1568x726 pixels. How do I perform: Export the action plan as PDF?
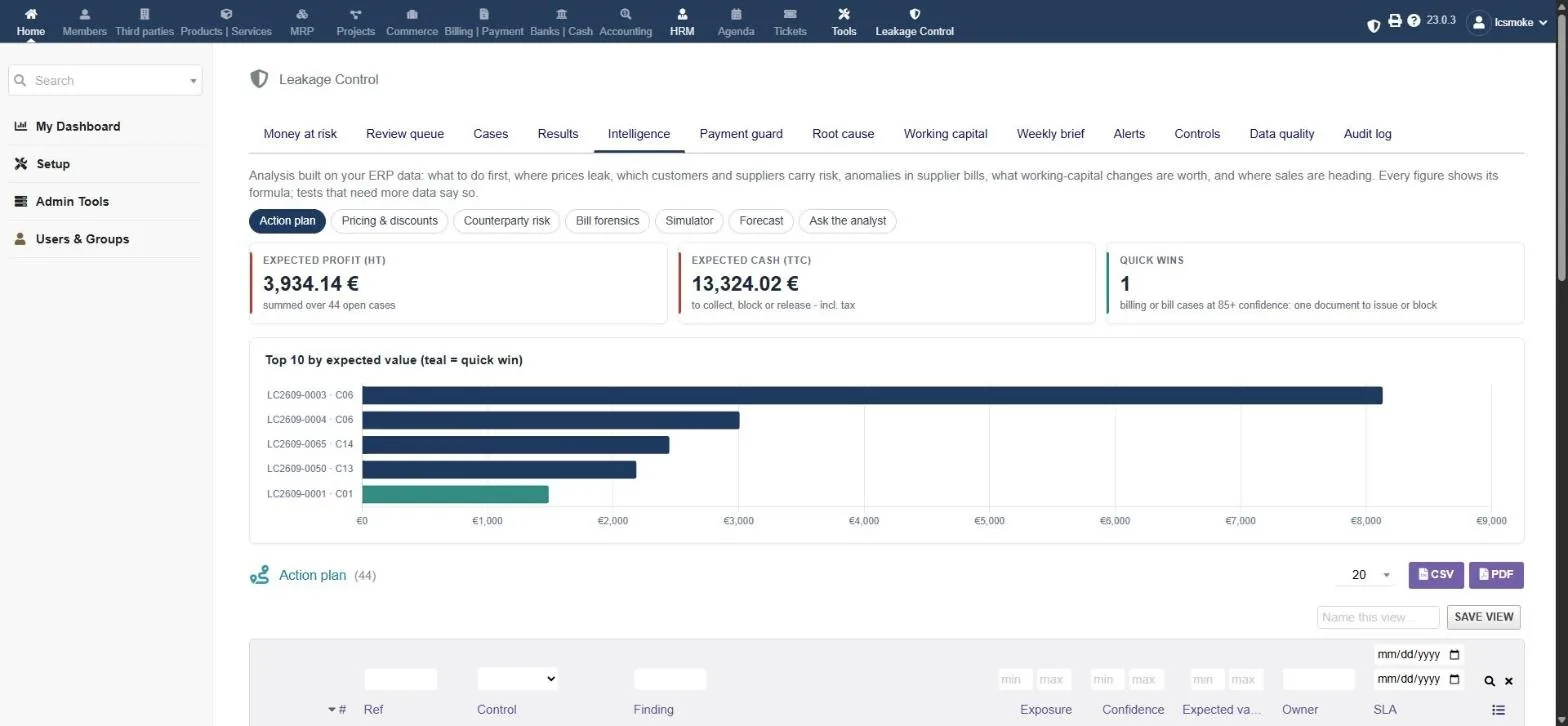[1496, 575]
